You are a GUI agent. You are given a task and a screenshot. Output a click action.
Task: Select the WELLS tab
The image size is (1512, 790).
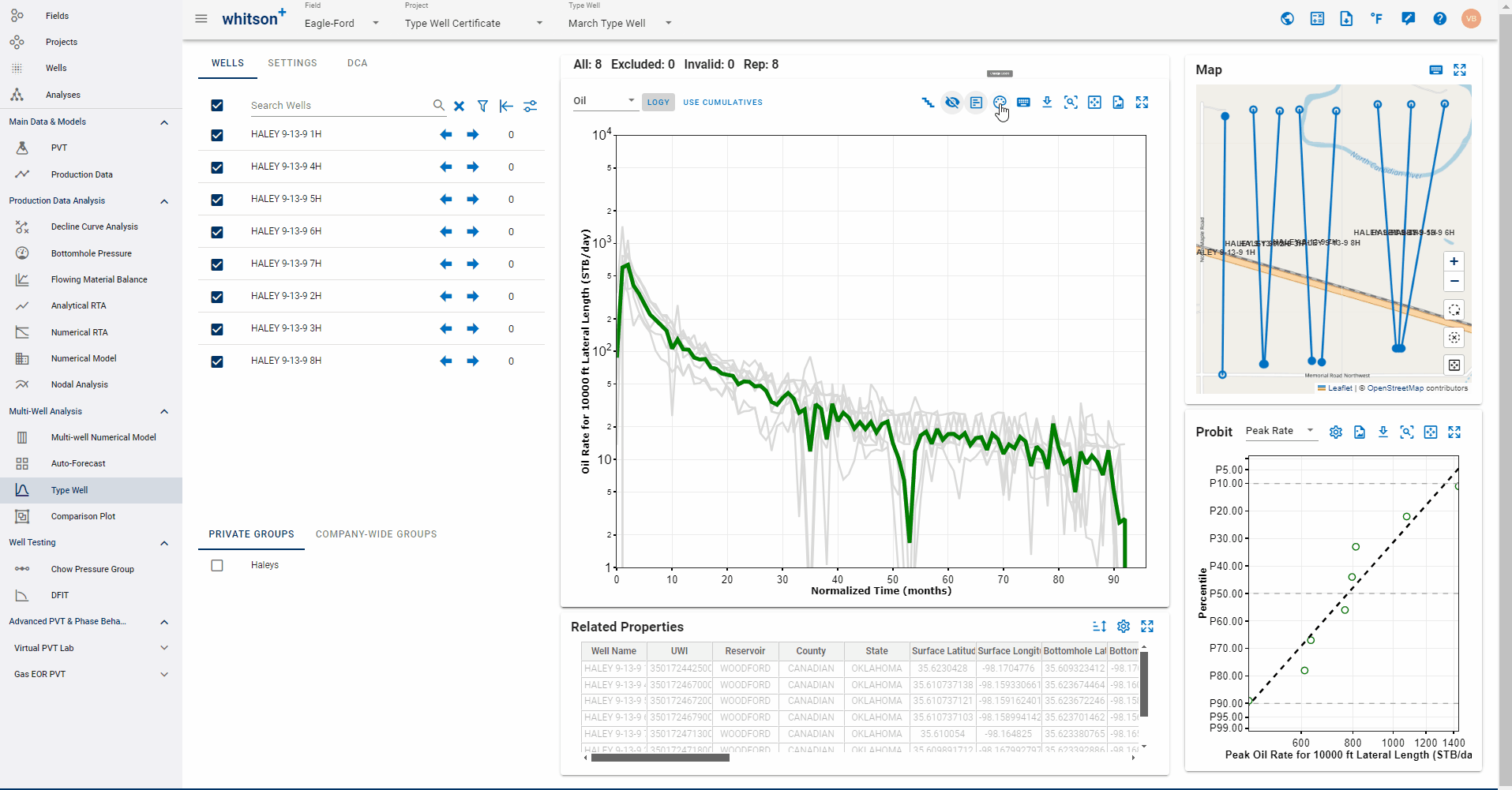(227, 63)
